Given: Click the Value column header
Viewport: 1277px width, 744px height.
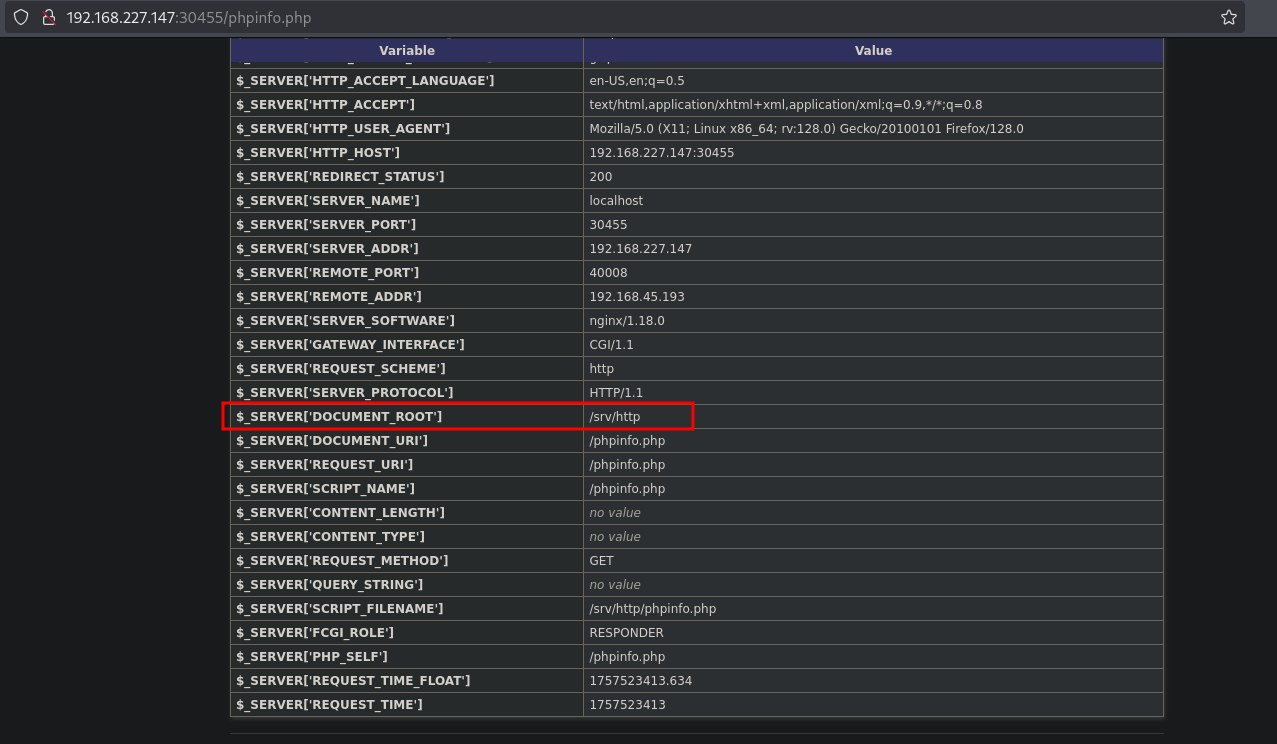Looking at the screenshot, I should pyautogui.click(x=872, y=50).
